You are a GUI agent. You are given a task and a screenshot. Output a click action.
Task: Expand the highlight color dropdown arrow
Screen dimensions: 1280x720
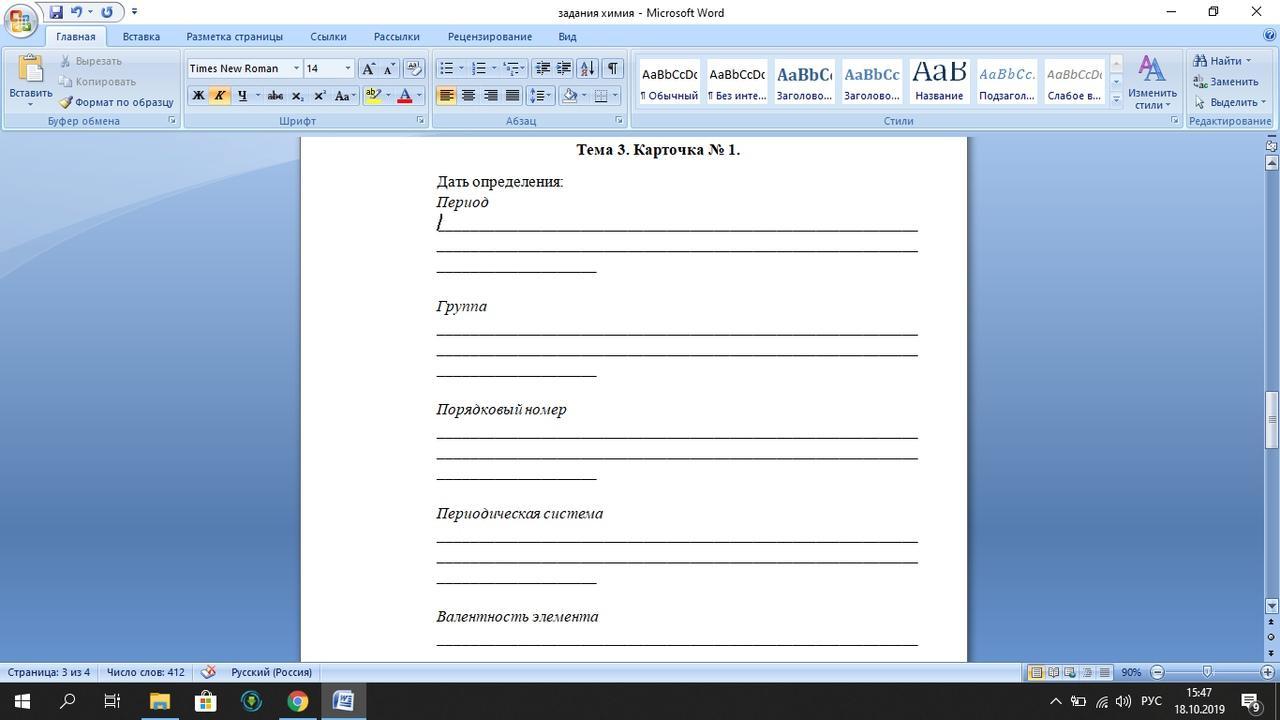click(x=387, y=96)
